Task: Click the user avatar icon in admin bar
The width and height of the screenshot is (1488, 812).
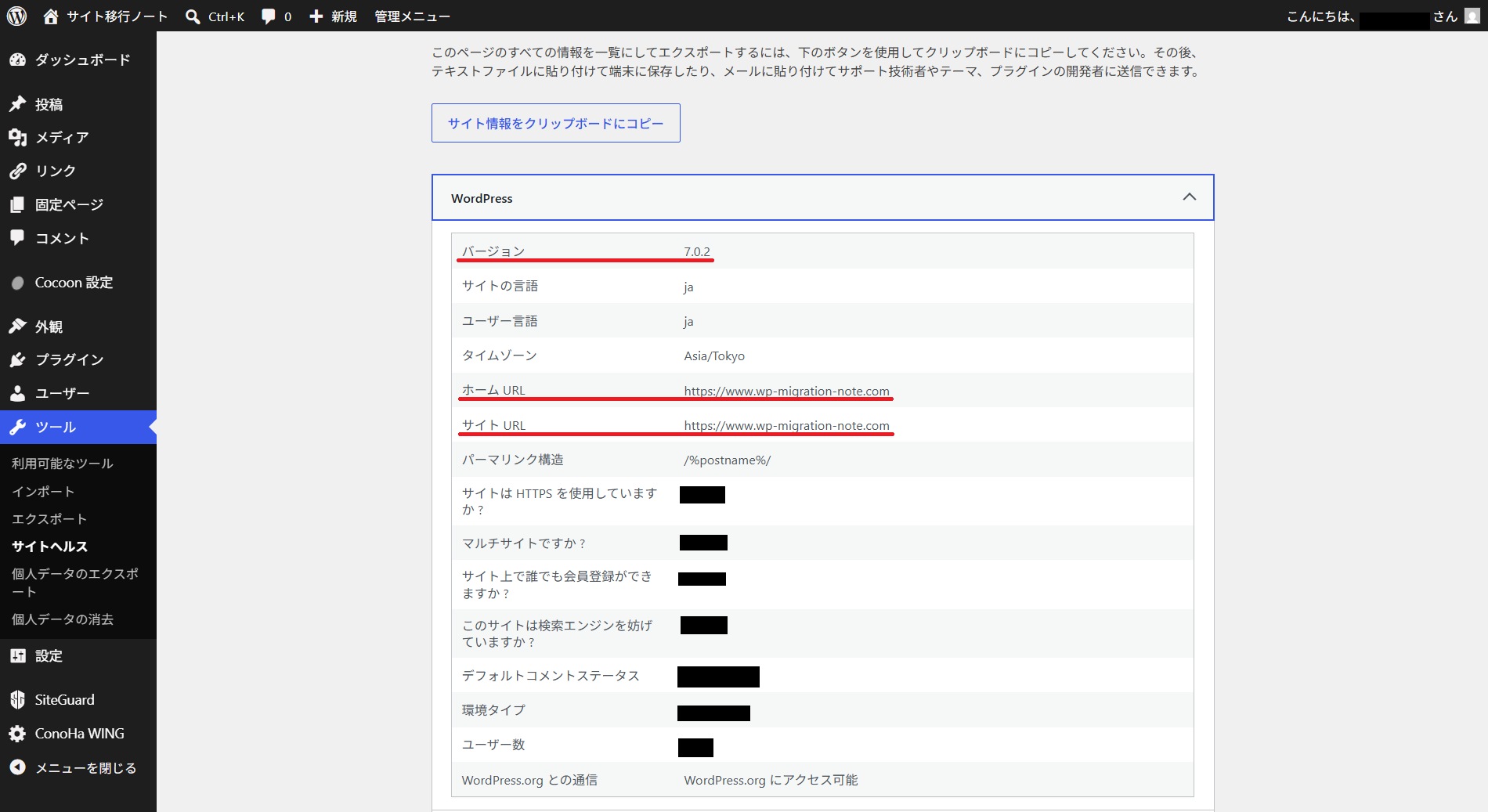Action: pos(1472,16)
